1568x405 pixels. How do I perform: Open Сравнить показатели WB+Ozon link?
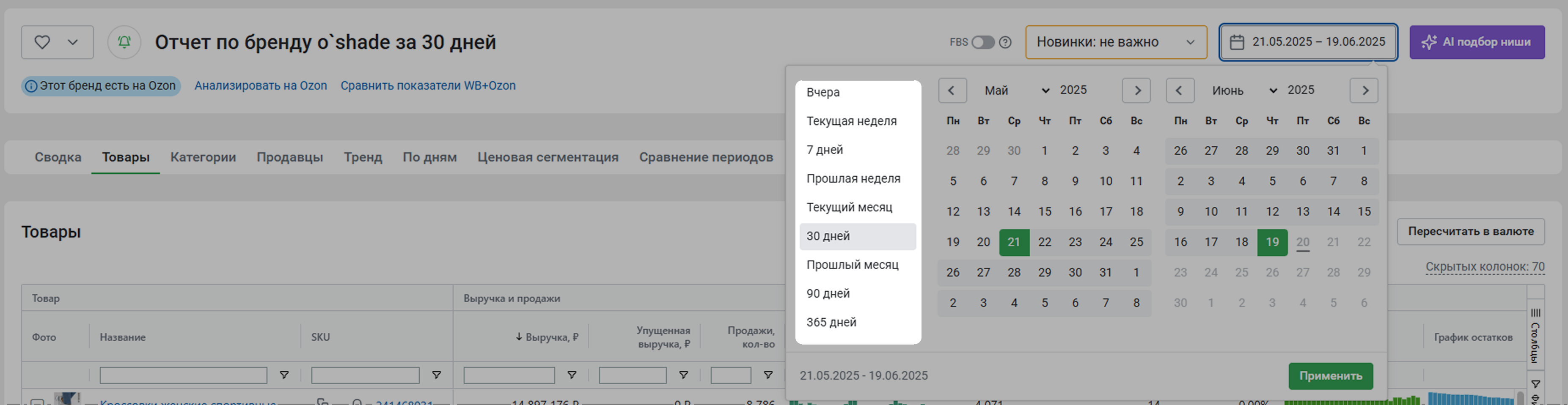tap(428, 86)
